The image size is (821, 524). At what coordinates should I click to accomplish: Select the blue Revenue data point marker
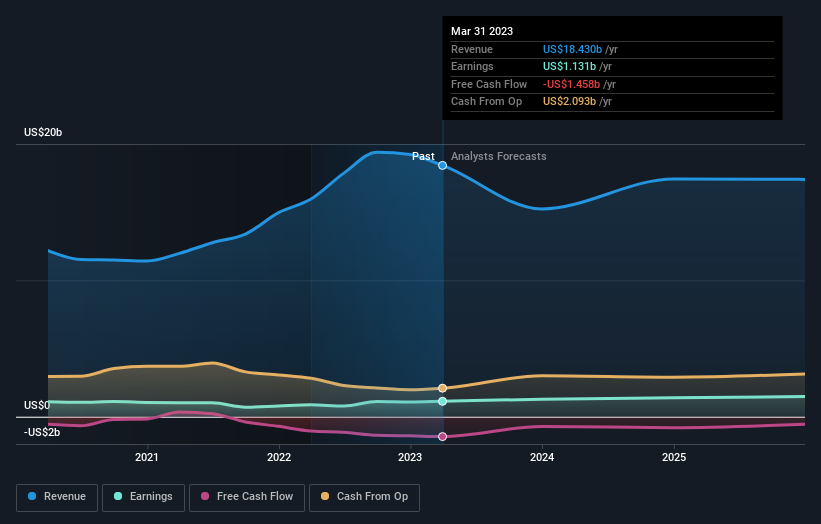pos(442,165)
